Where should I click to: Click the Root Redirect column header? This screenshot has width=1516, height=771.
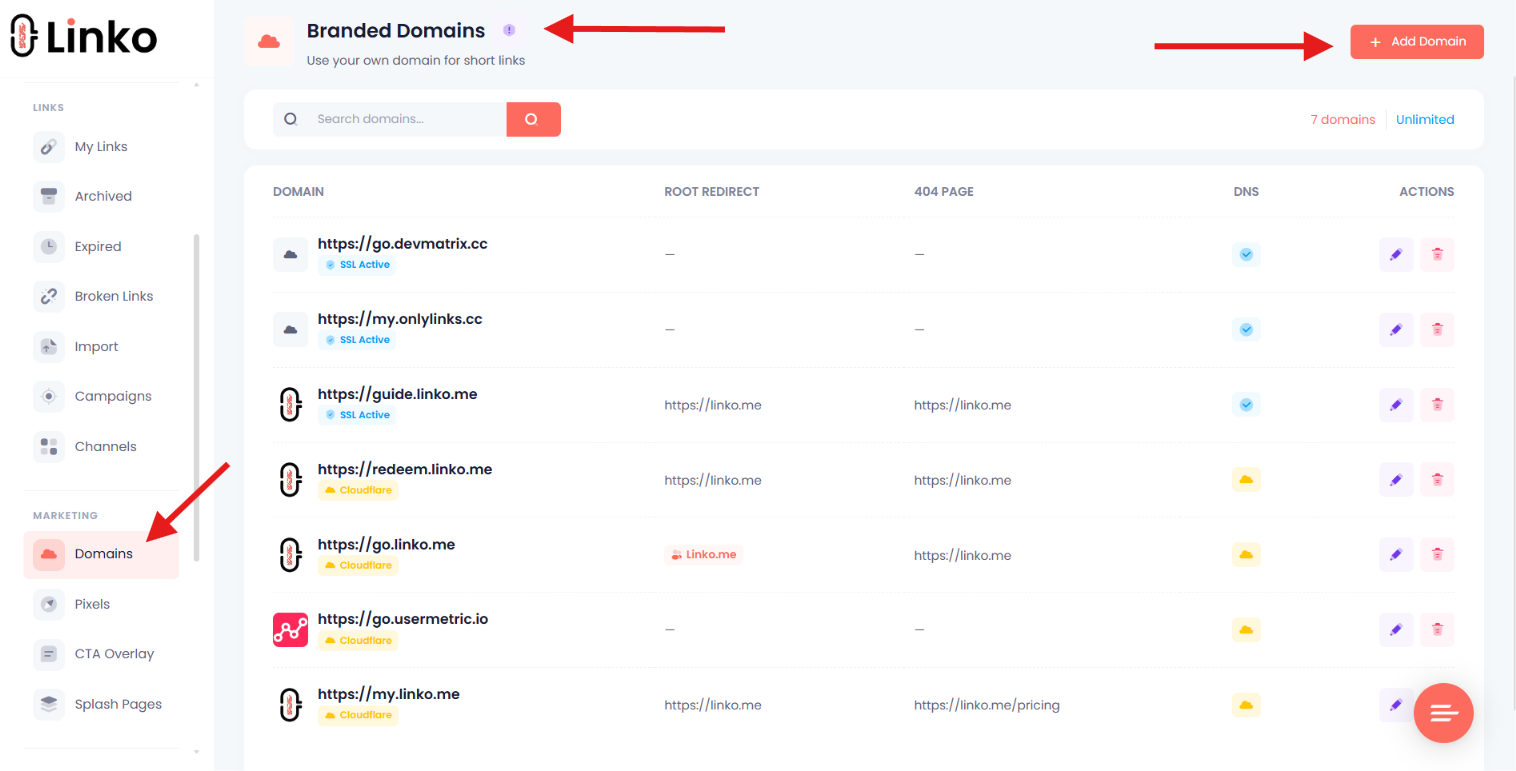click(x=712, y=192)
